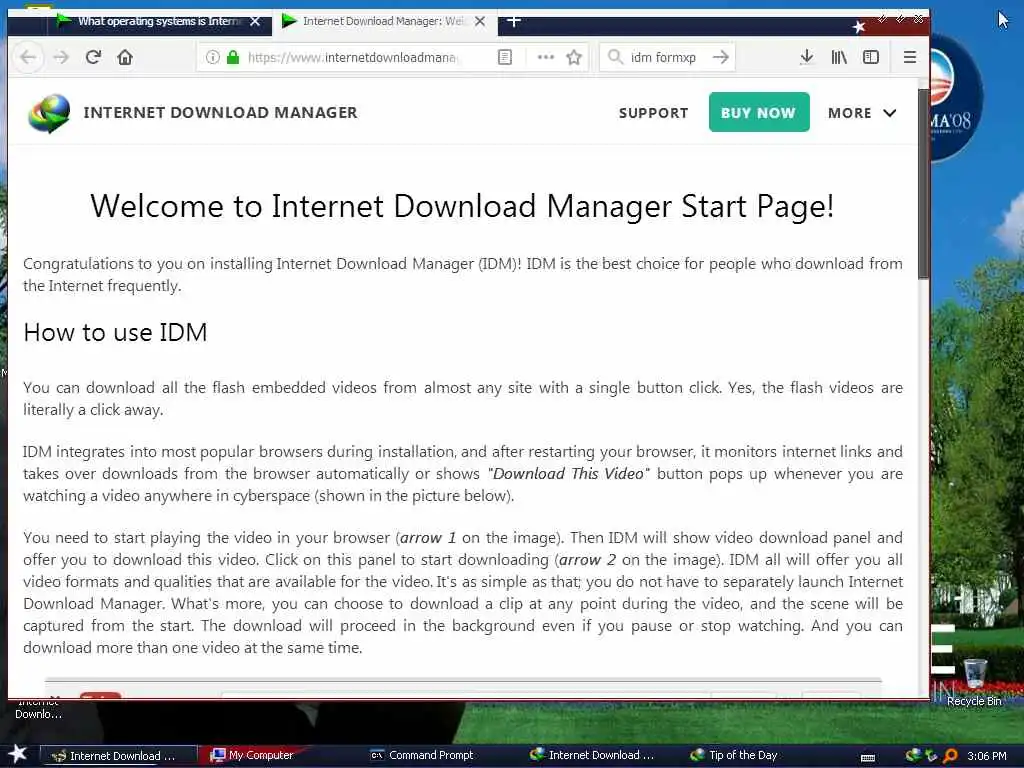
Task: Click the green padlock security icon
Action: (x=232, y=57)
